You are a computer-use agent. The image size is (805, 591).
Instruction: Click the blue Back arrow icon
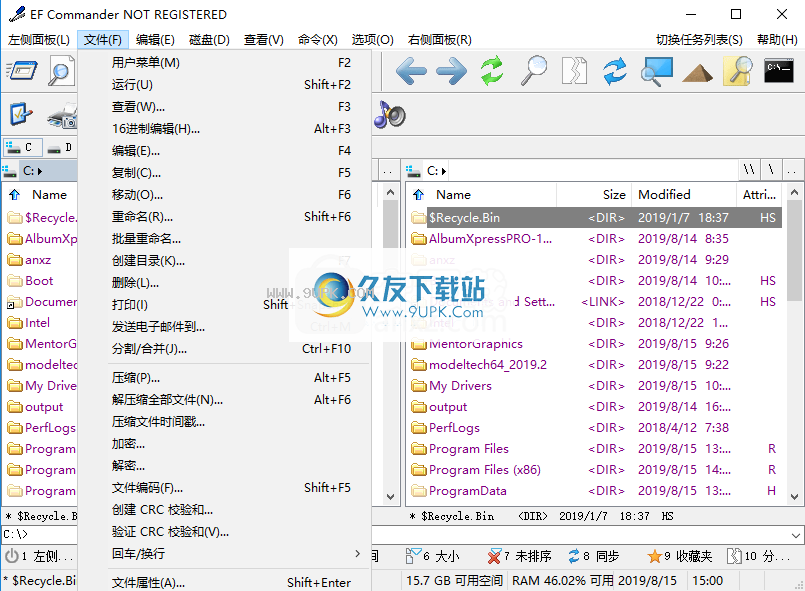click(x=411, y=71)
